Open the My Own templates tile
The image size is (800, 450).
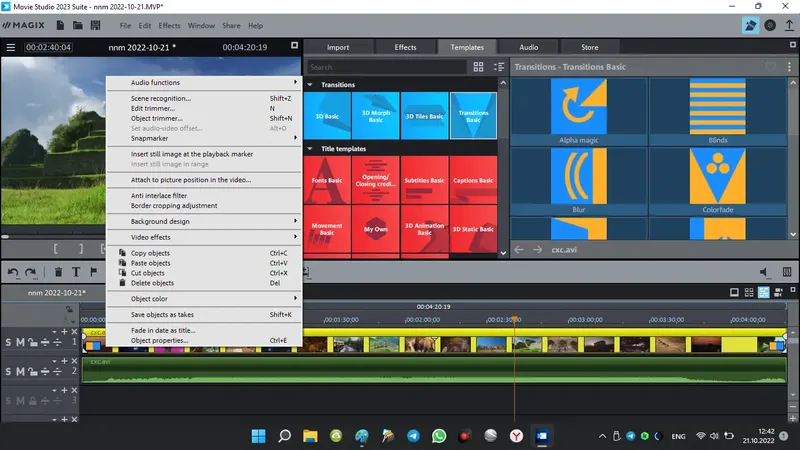coord(376,229)
